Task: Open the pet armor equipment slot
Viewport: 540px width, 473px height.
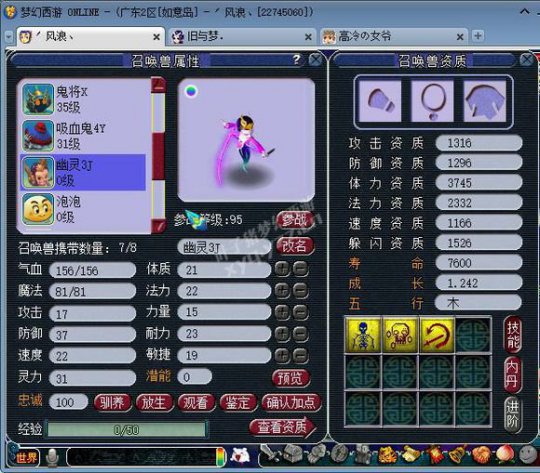Action: (484, 101)
